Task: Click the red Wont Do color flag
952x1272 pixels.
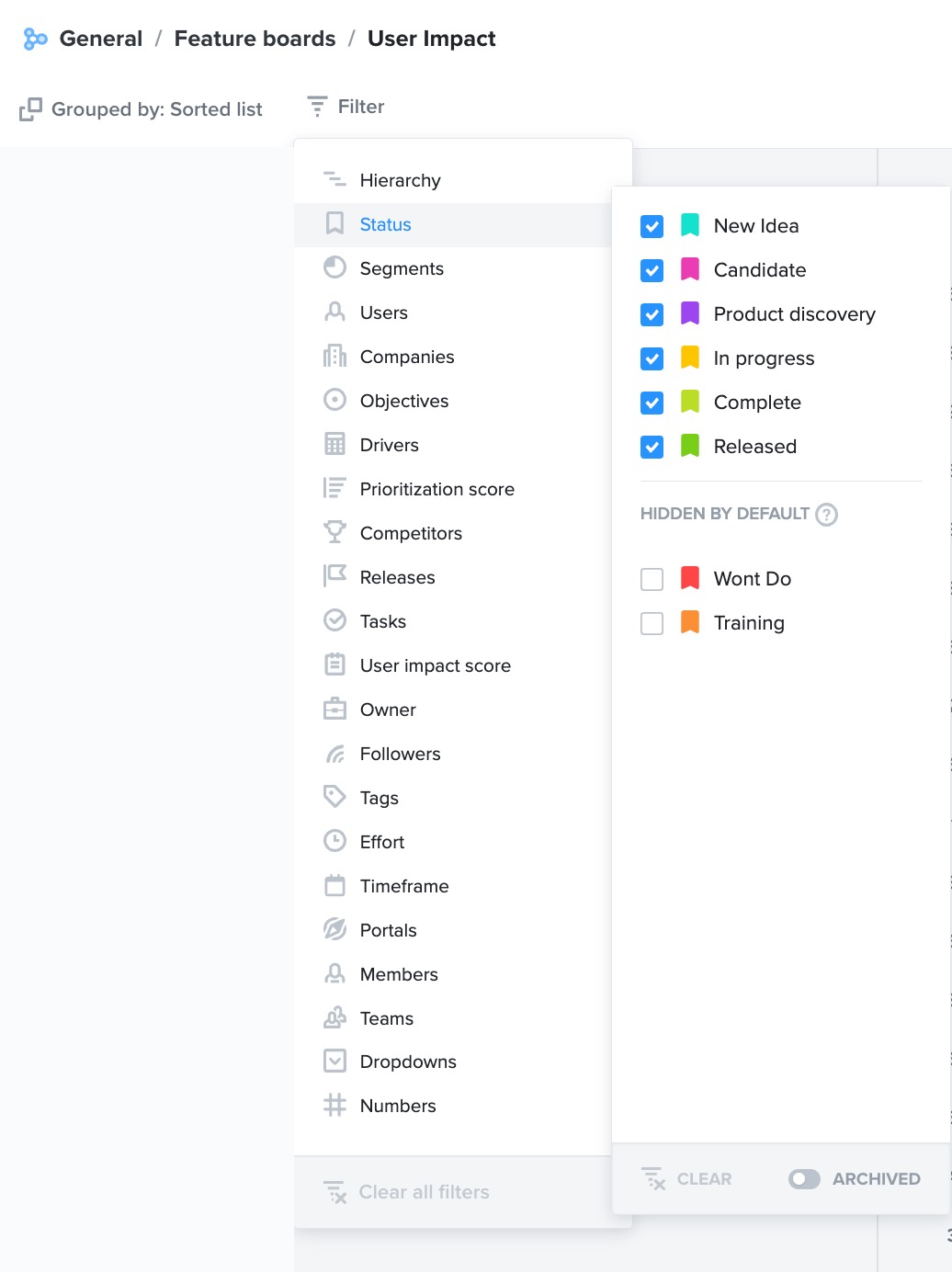Action: point(690,578)
